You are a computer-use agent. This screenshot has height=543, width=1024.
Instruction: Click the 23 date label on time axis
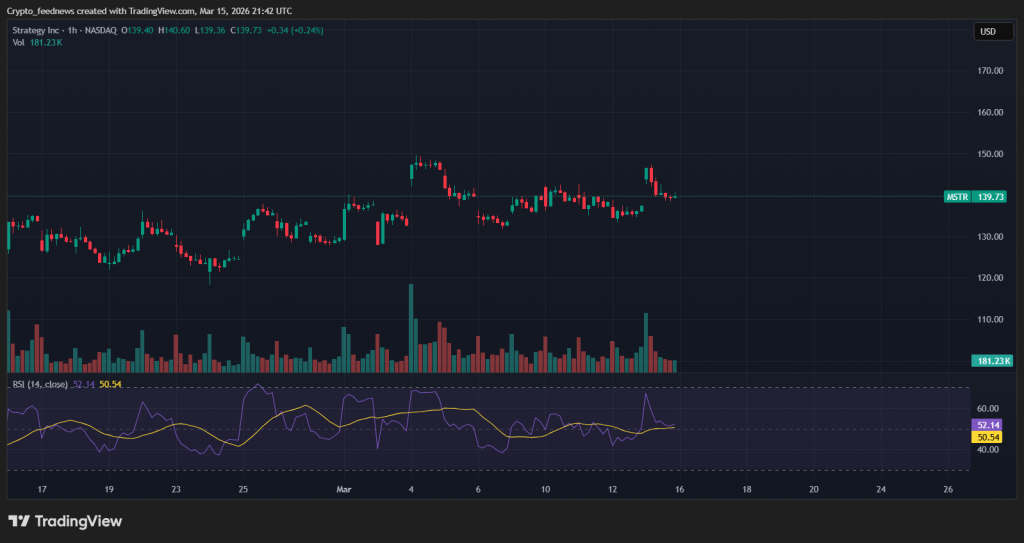[176, 489]
